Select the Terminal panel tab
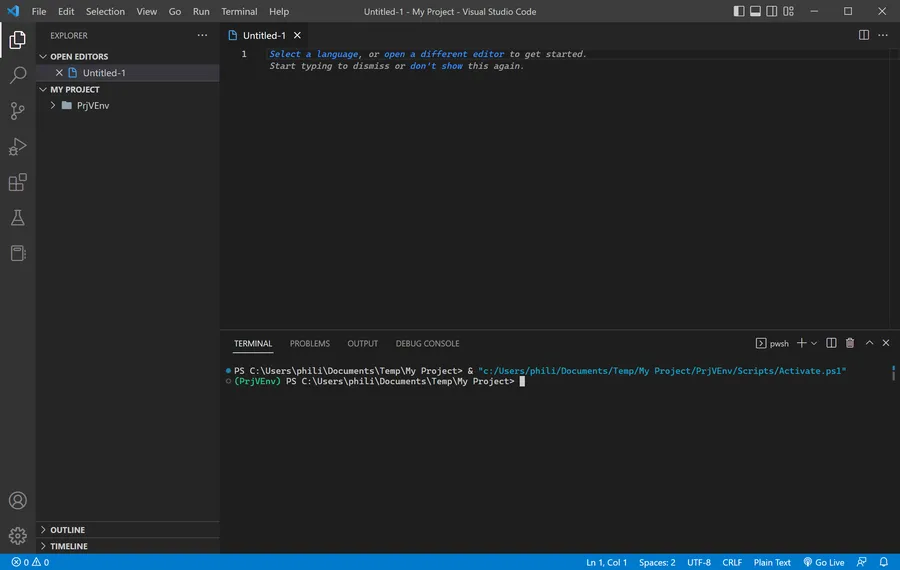The width and height of the screenshot is (900, 570). [x=253, y=343]
